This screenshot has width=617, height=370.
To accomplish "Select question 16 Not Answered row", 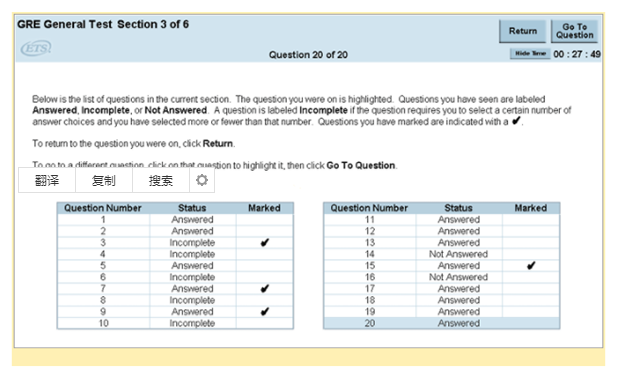I will pos(442,277).
